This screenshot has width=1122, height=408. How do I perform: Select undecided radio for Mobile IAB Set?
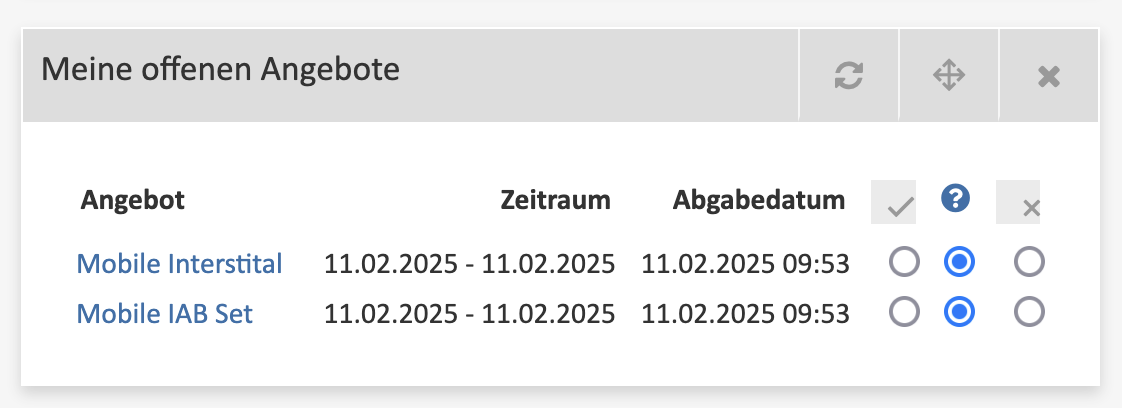959,312
